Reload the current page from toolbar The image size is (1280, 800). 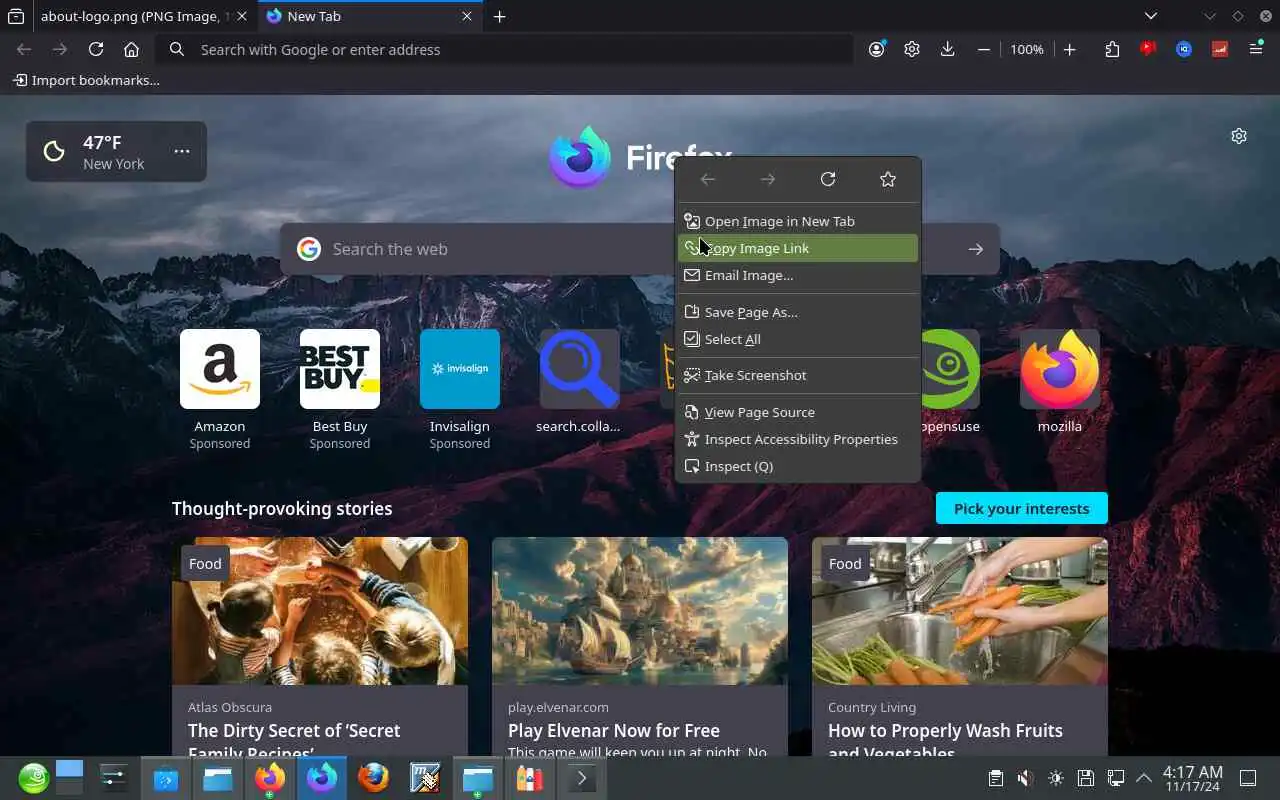(x=96, y=49)
